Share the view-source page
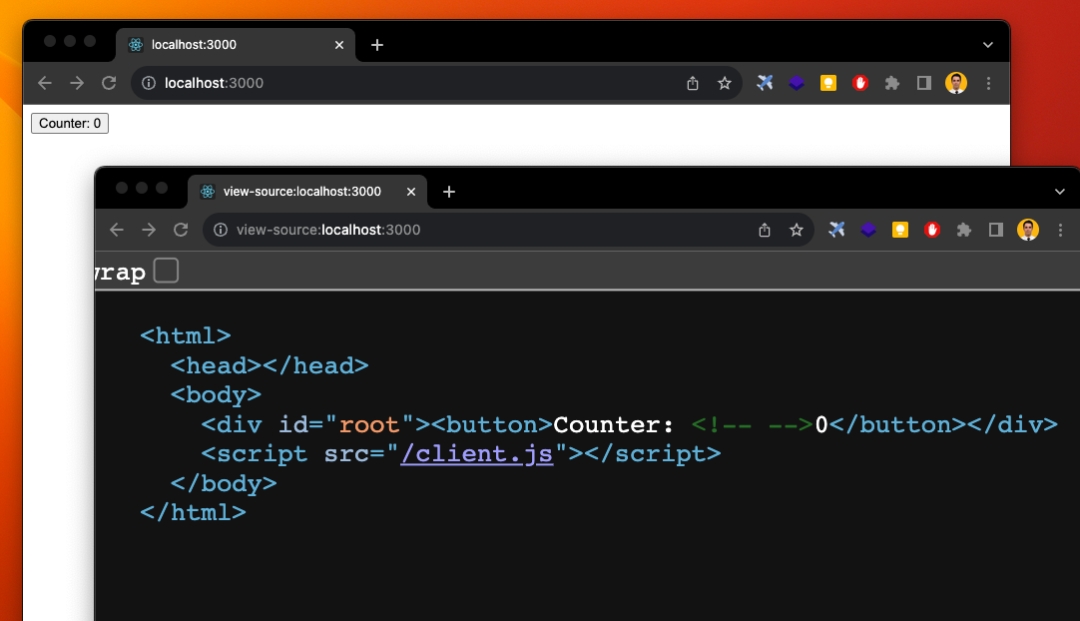The width and height of the screenshot is (1080, 621). point(764,230)
